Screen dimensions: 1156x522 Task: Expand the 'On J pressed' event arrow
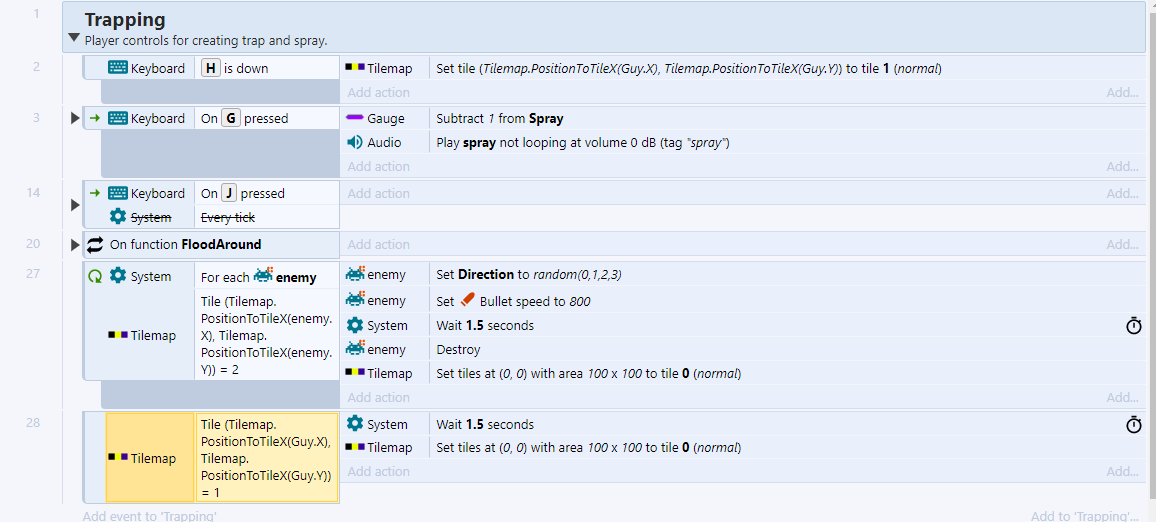[75, 205]
